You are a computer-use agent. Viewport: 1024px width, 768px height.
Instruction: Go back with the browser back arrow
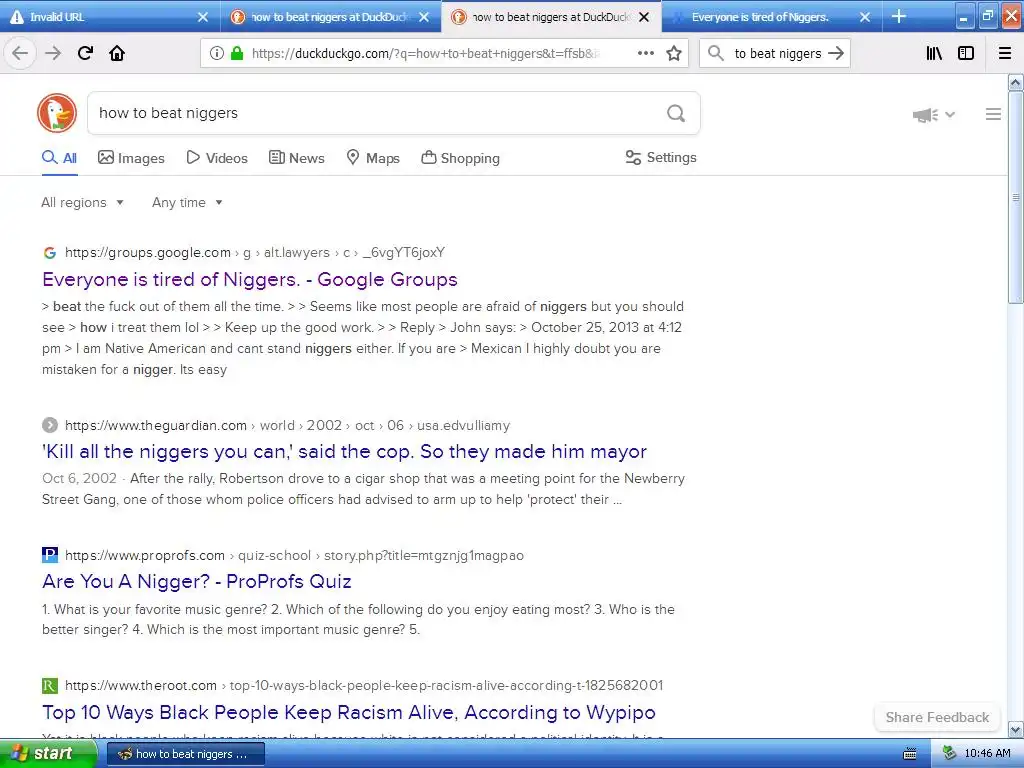[x=20, y=53]
